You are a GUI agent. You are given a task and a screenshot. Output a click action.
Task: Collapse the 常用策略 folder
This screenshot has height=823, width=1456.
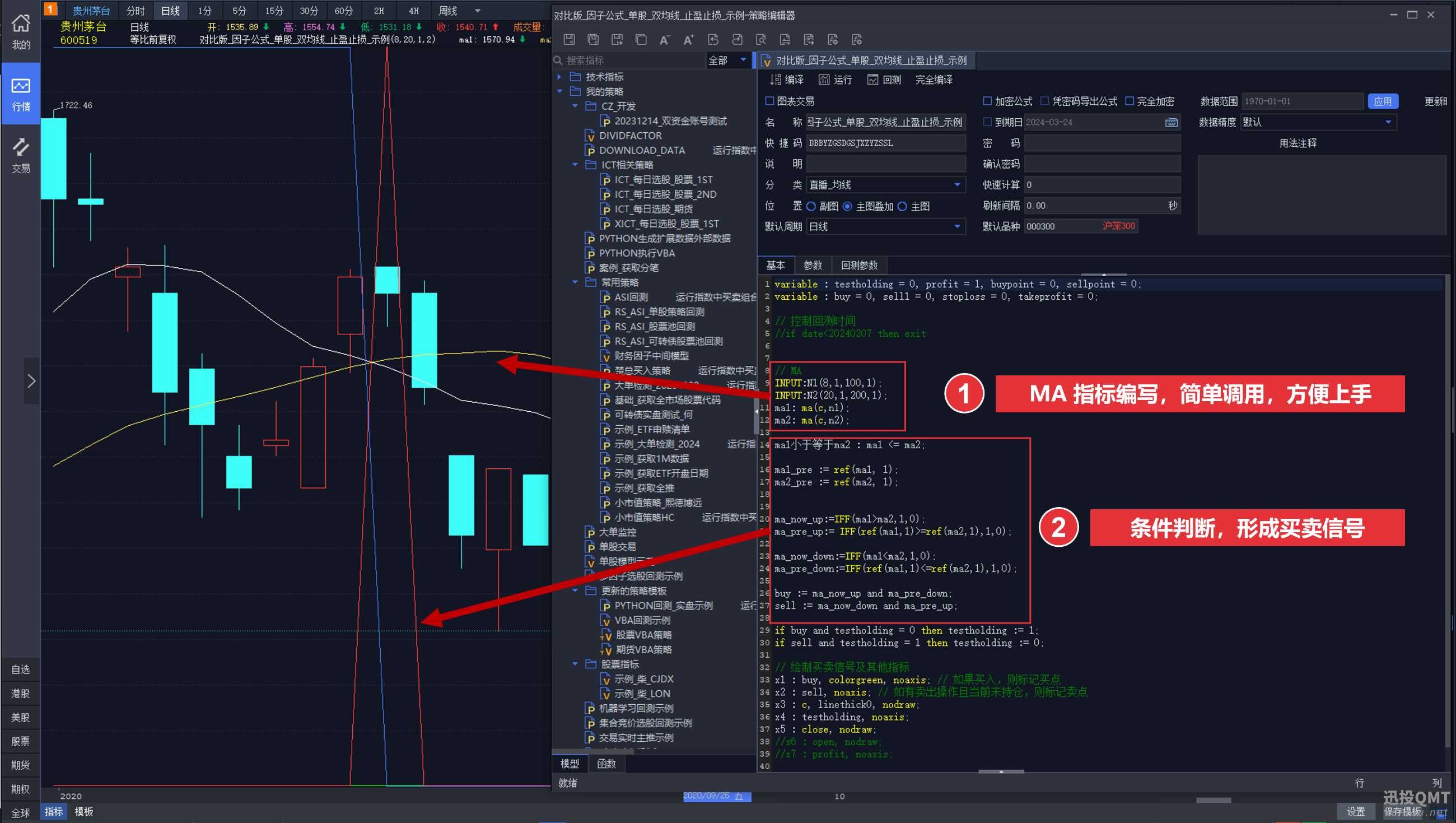click(x=575, y=282)
